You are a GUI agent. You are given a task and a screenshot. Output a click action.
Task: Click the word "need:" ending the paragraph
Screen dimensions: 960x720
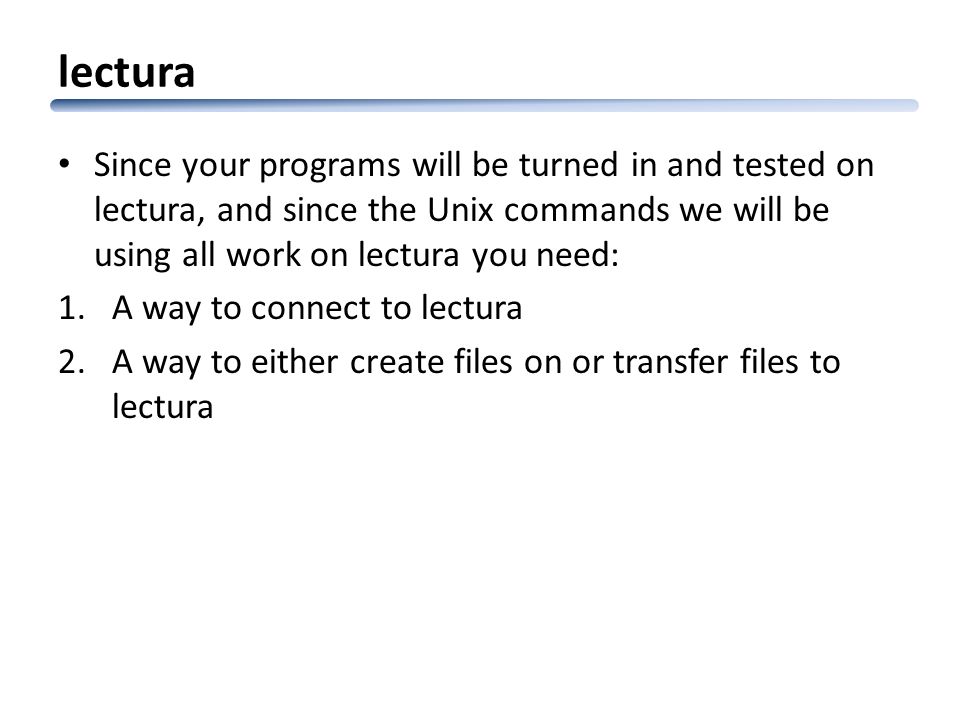click(577, 255)
